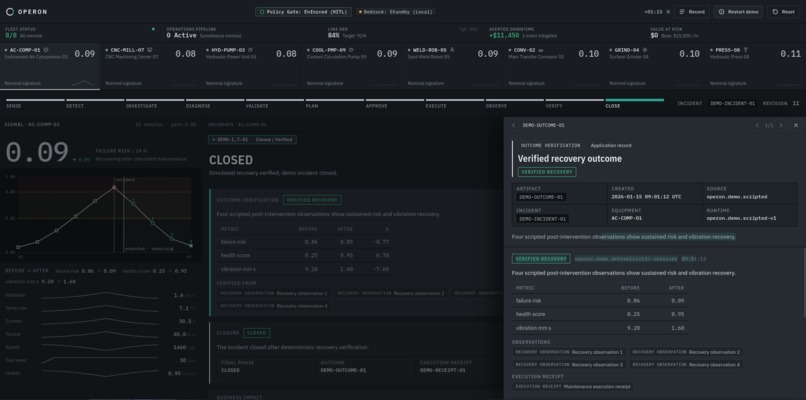Click the Recovery observation 4 chip in the panel
Screen dimensions: 806x400
pos(686,365)
